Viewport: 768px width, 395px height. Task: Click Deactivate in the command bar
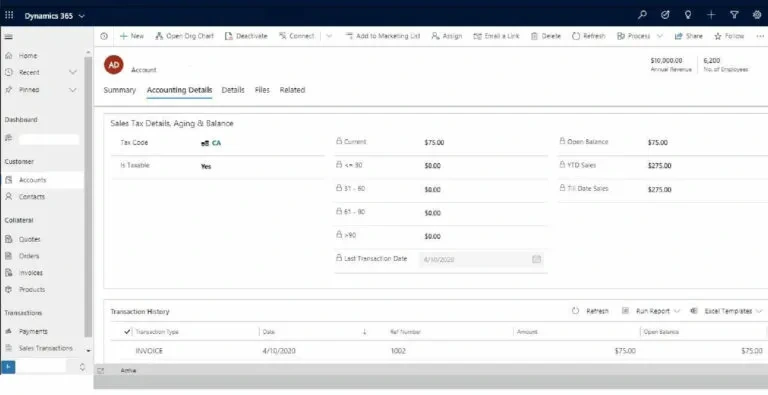[x=246, y=36]
